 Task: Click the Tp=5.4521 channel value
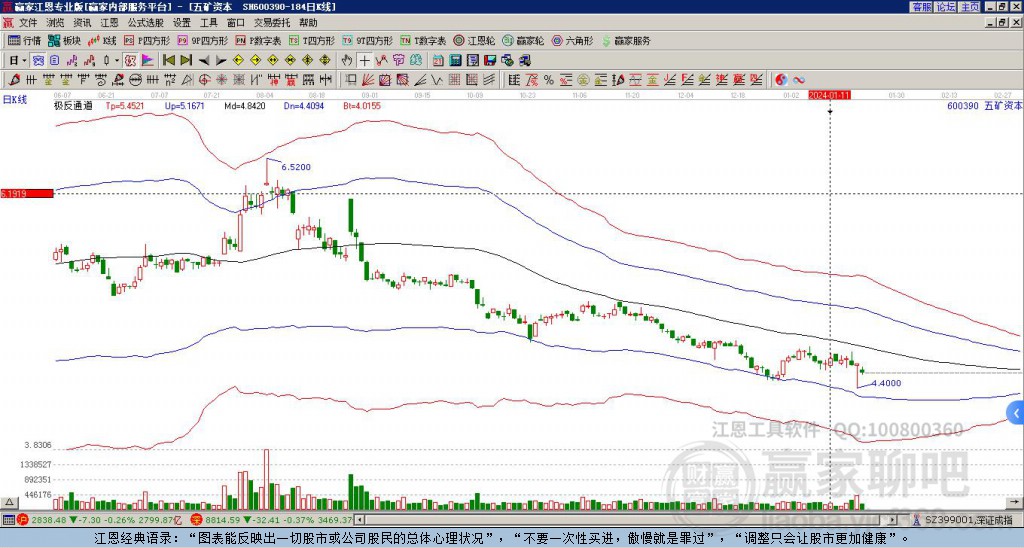point(125,105)
